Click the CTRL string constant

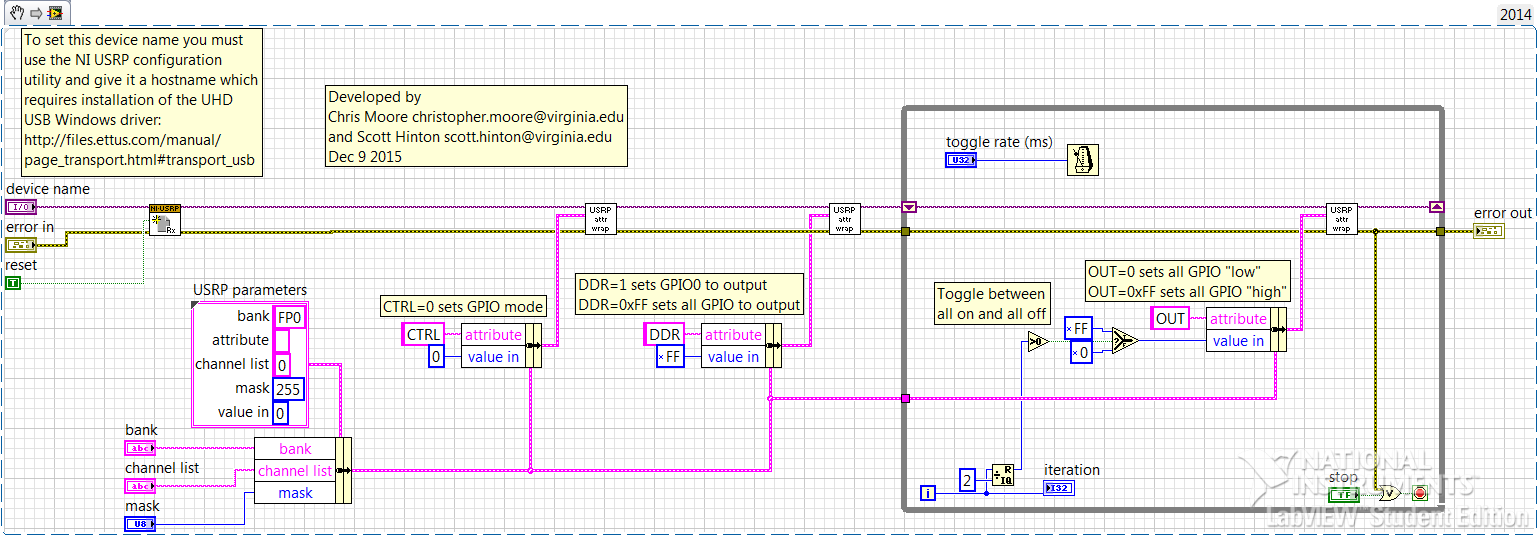pyautogui.click(x=423, y=334)
